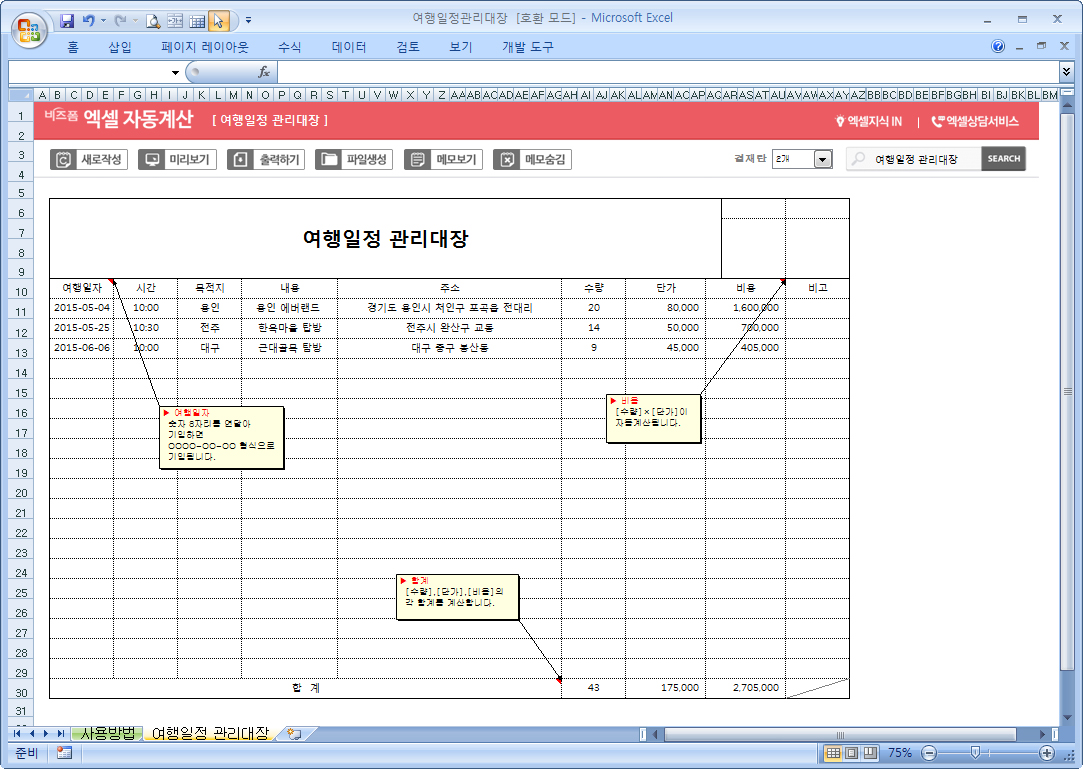Open the 데이터 ribbon tab

(x=349, y=47)
